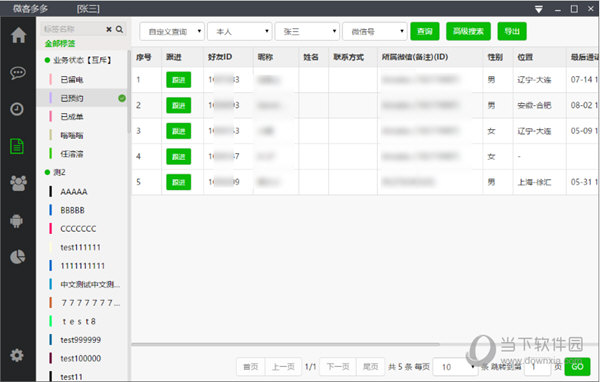Go to 首页 first page
This screenshot has height=382, width=600.
point(251,367)
